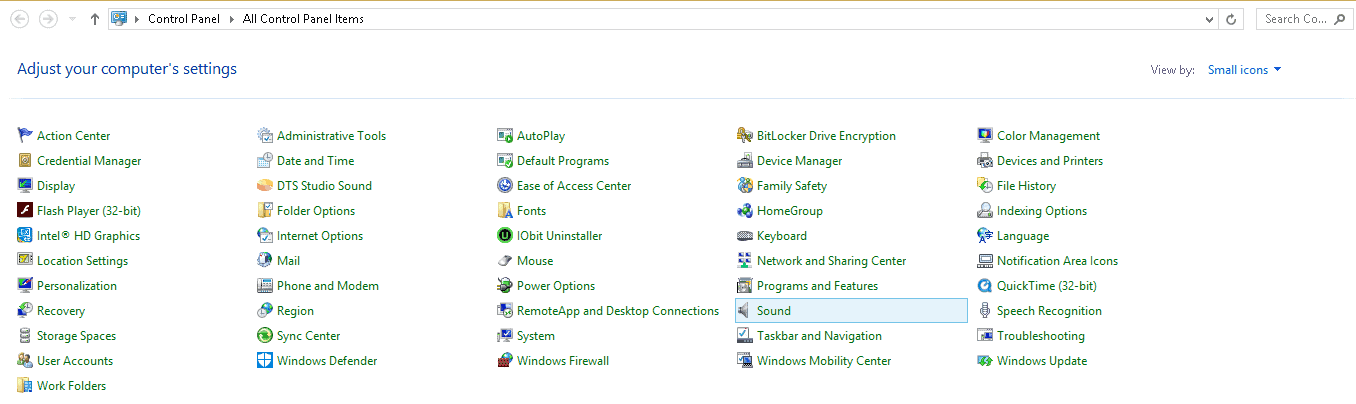Click the Control Panel icon in address bar

(x=119, y=19)
